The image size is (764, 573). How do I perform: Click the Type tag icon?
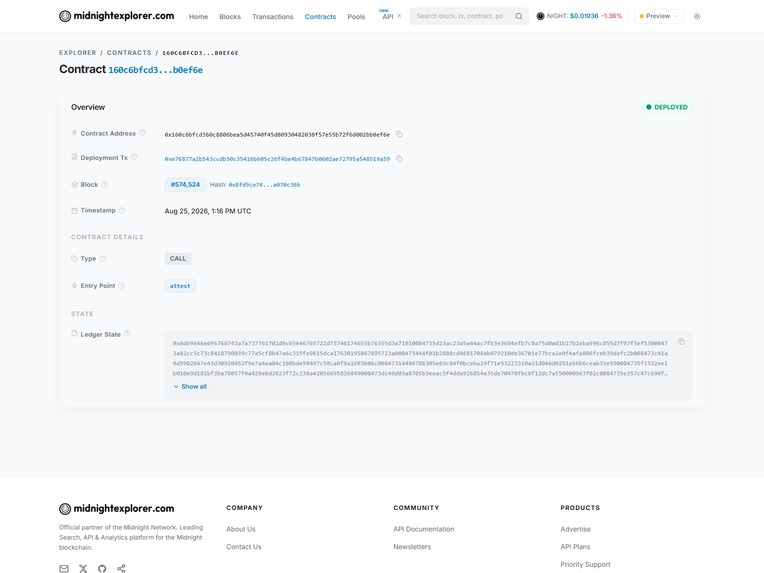pos(74,259)
